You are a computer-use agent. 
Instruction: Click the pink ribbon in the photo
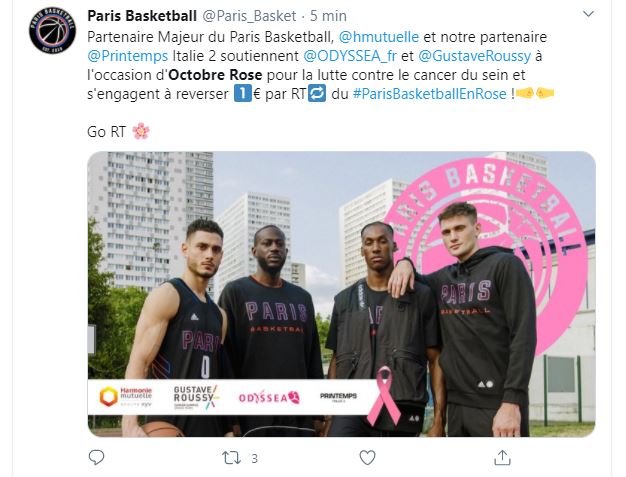383,395
